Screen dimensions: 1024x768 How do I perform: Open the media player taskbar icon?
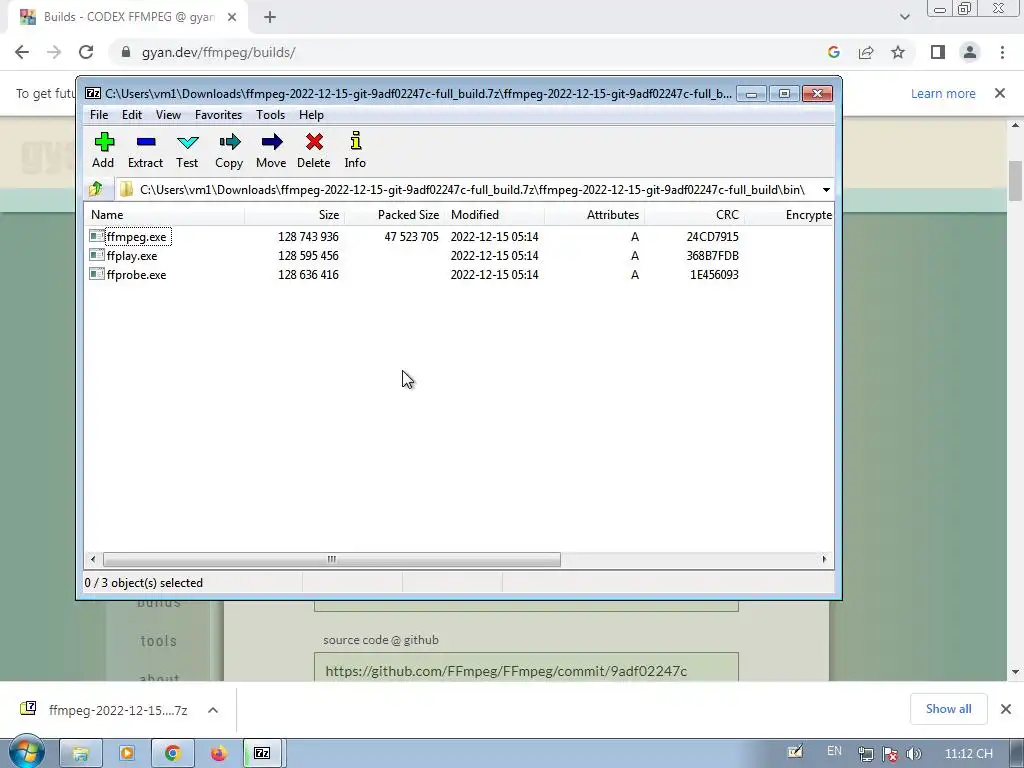(127, 754)
